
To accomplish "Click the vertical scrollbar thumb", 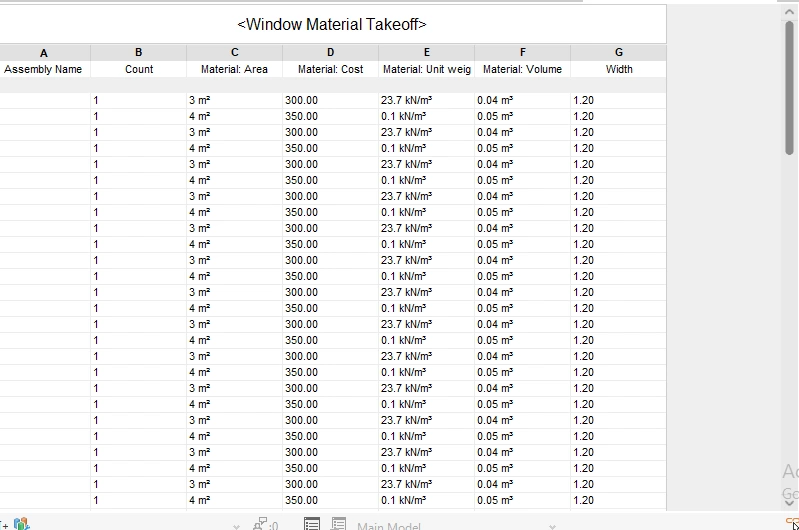I will [789, 88].
